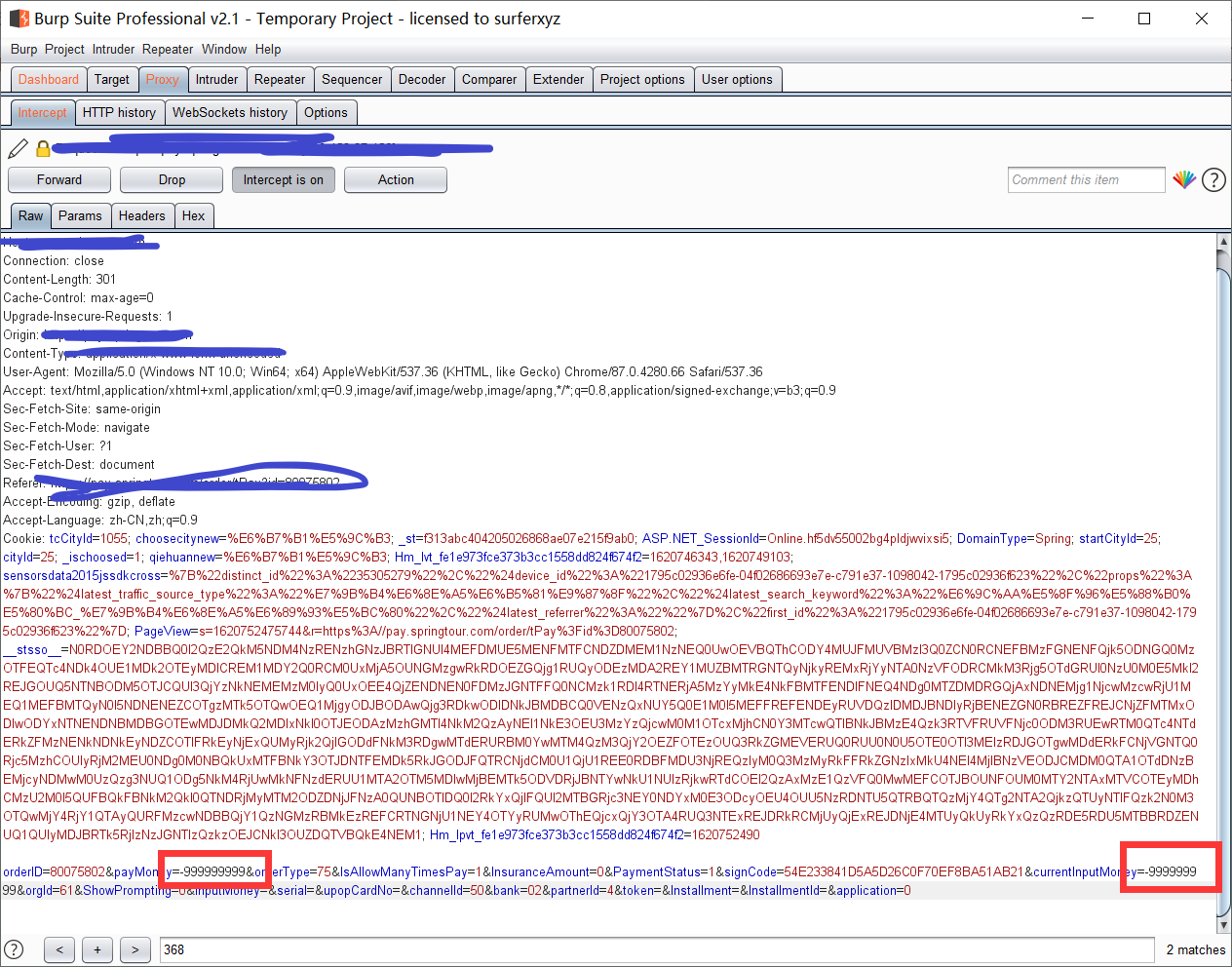1232x967 pixels.
Task: Click the Burp Suite logo in the title bar
Action: coord(19,19)
